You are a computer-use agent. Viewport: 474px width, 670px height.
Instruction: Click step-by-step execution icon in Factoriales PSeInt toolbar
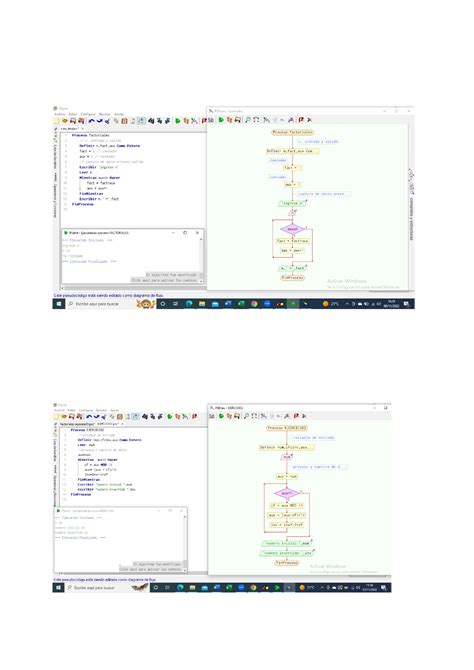(186, 121)
